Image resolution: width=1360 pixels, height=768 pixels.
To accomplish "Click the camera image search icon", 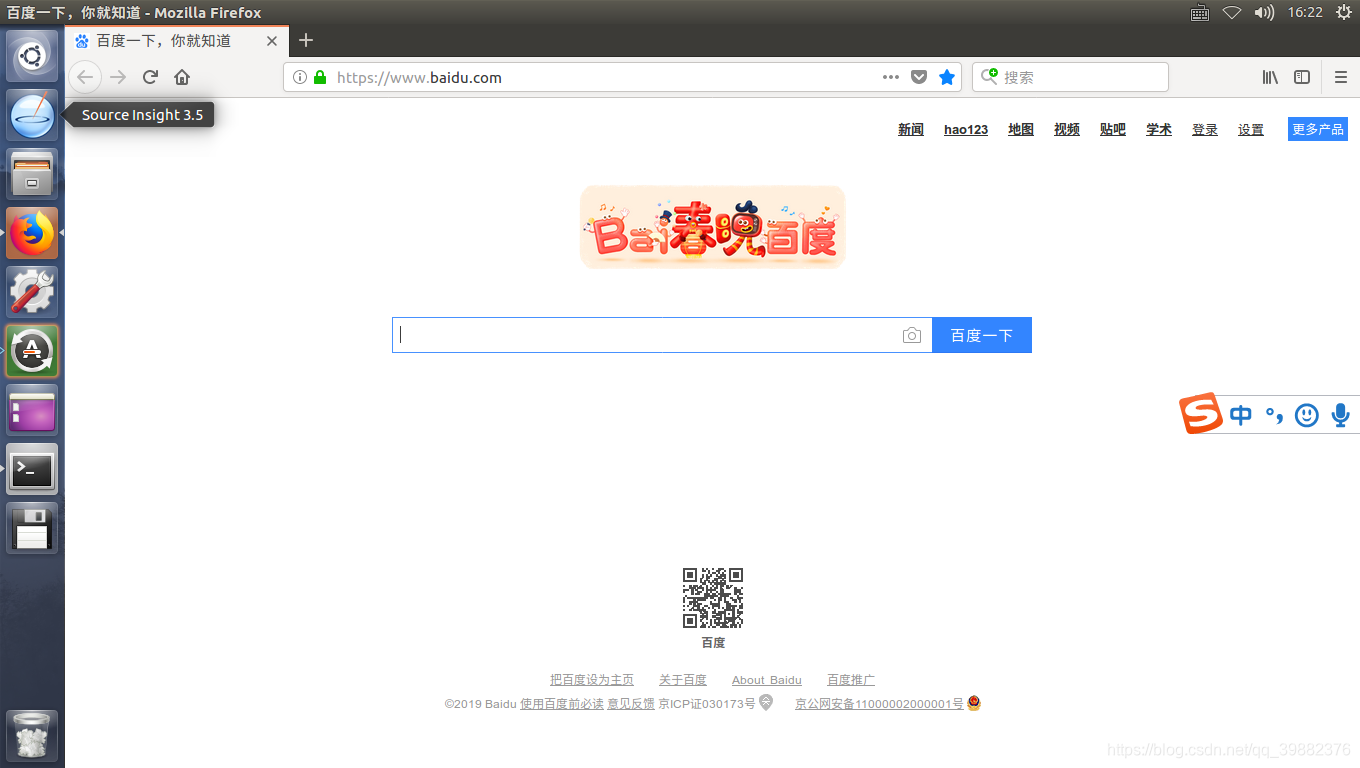I will tap(911, 336).
